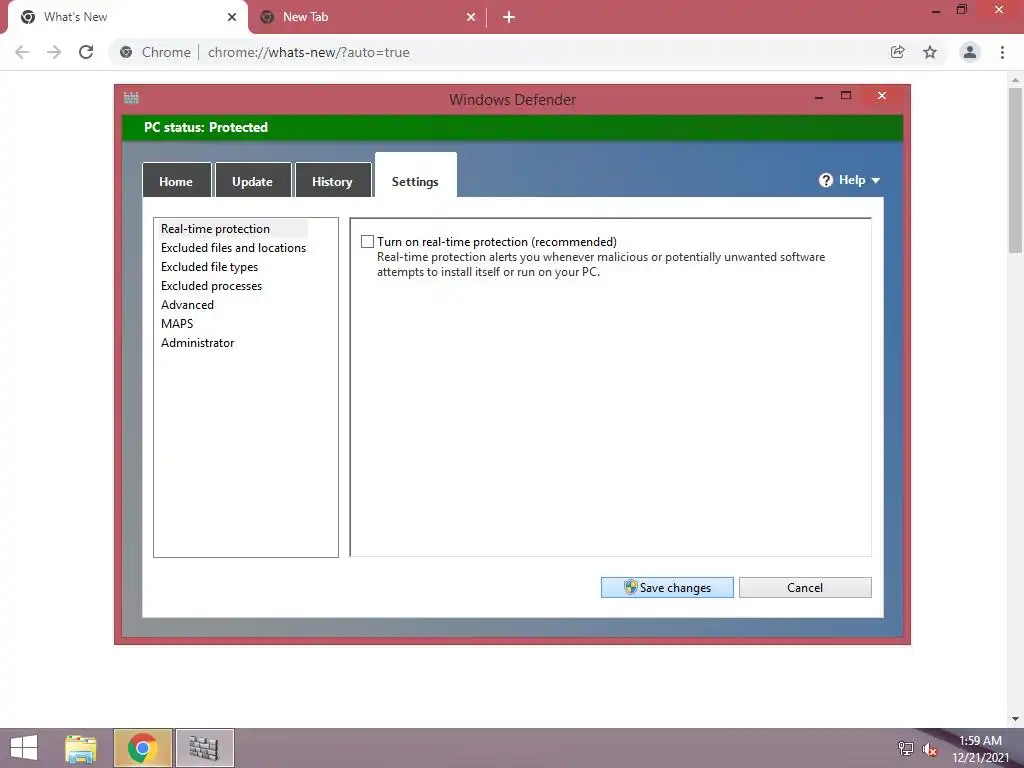Open the Chrome profile avatar
This screenshot has height=768, width=1024.
click(970, 52)
